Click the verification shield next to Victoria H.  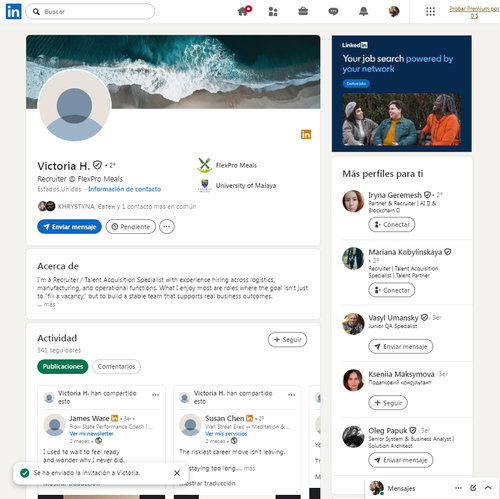[97, 165]
